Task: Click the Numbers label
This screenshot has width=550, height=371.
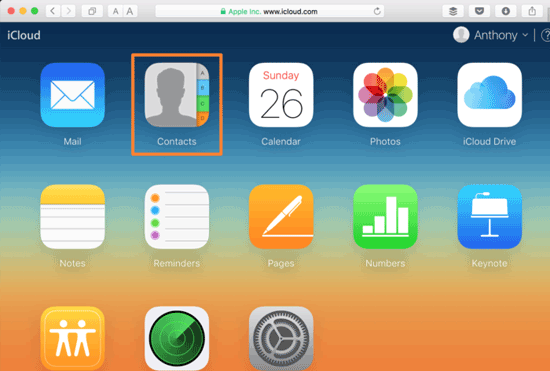Action: 385,263
